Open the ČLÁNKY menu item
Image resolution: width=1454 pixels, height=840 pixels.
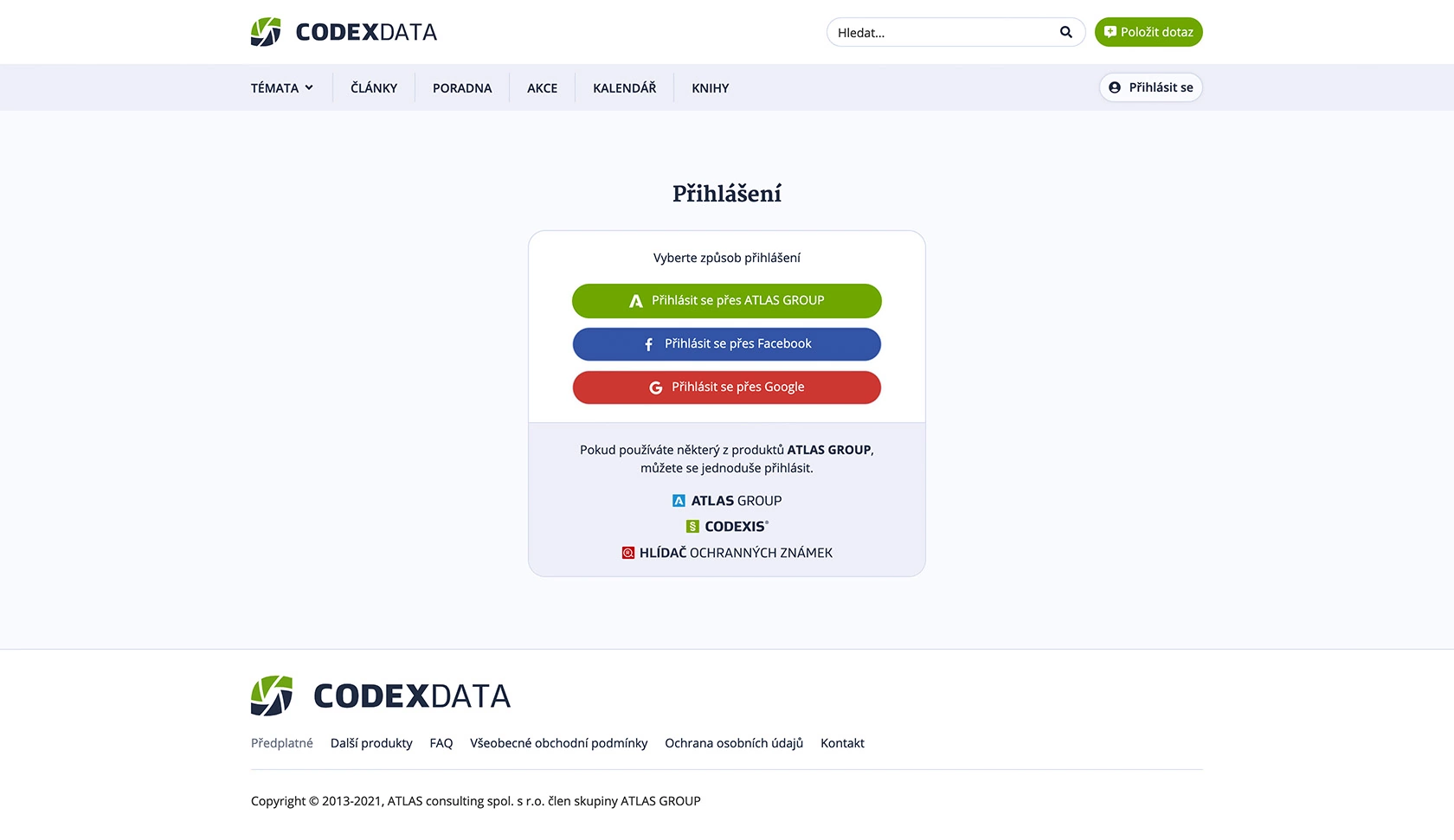click(374, 87)
